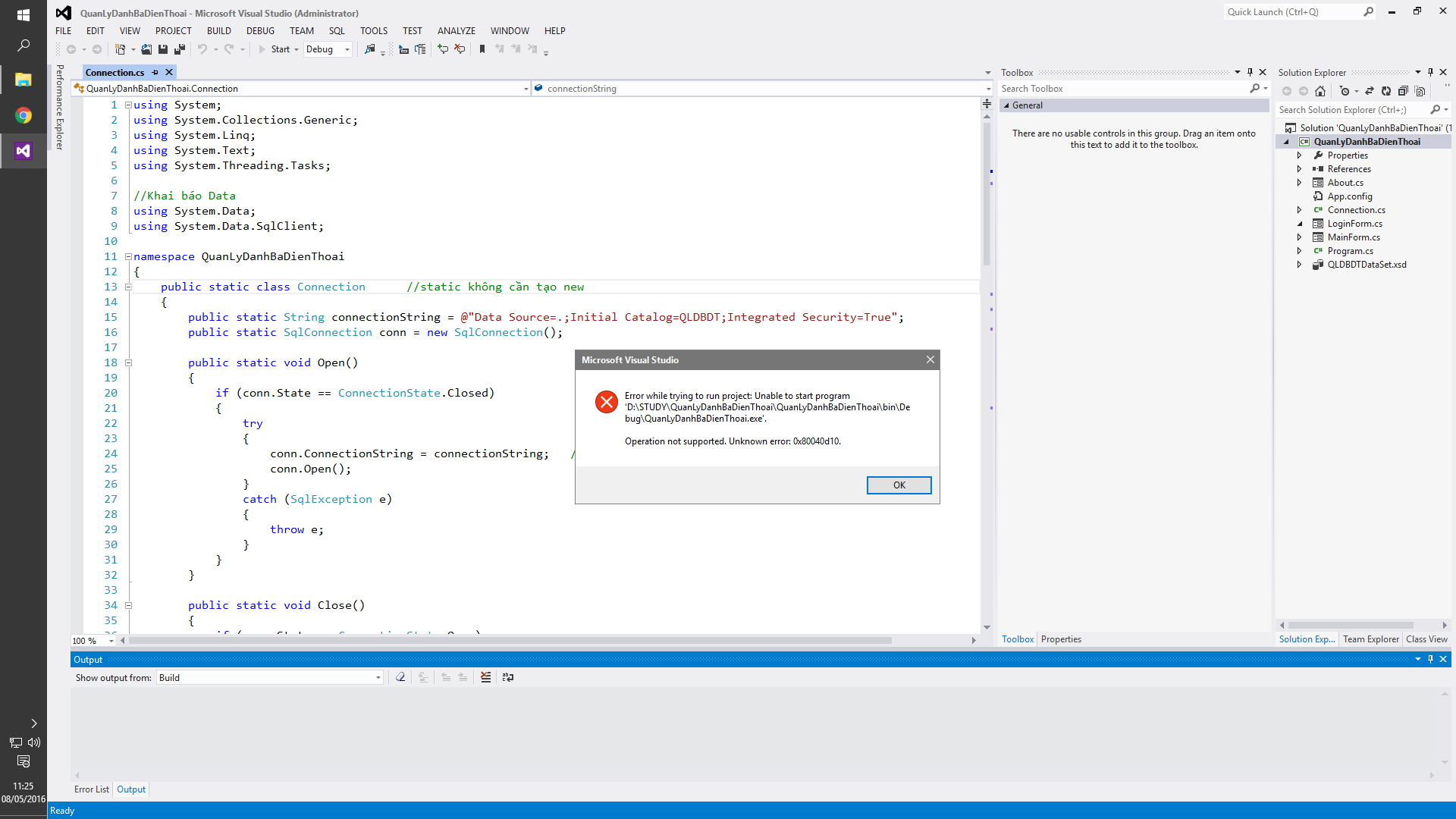Image resolution: width=1456 pixels, height=819 pixels.
Task: Start debugging with the Start button
Action: pos(274,49)
